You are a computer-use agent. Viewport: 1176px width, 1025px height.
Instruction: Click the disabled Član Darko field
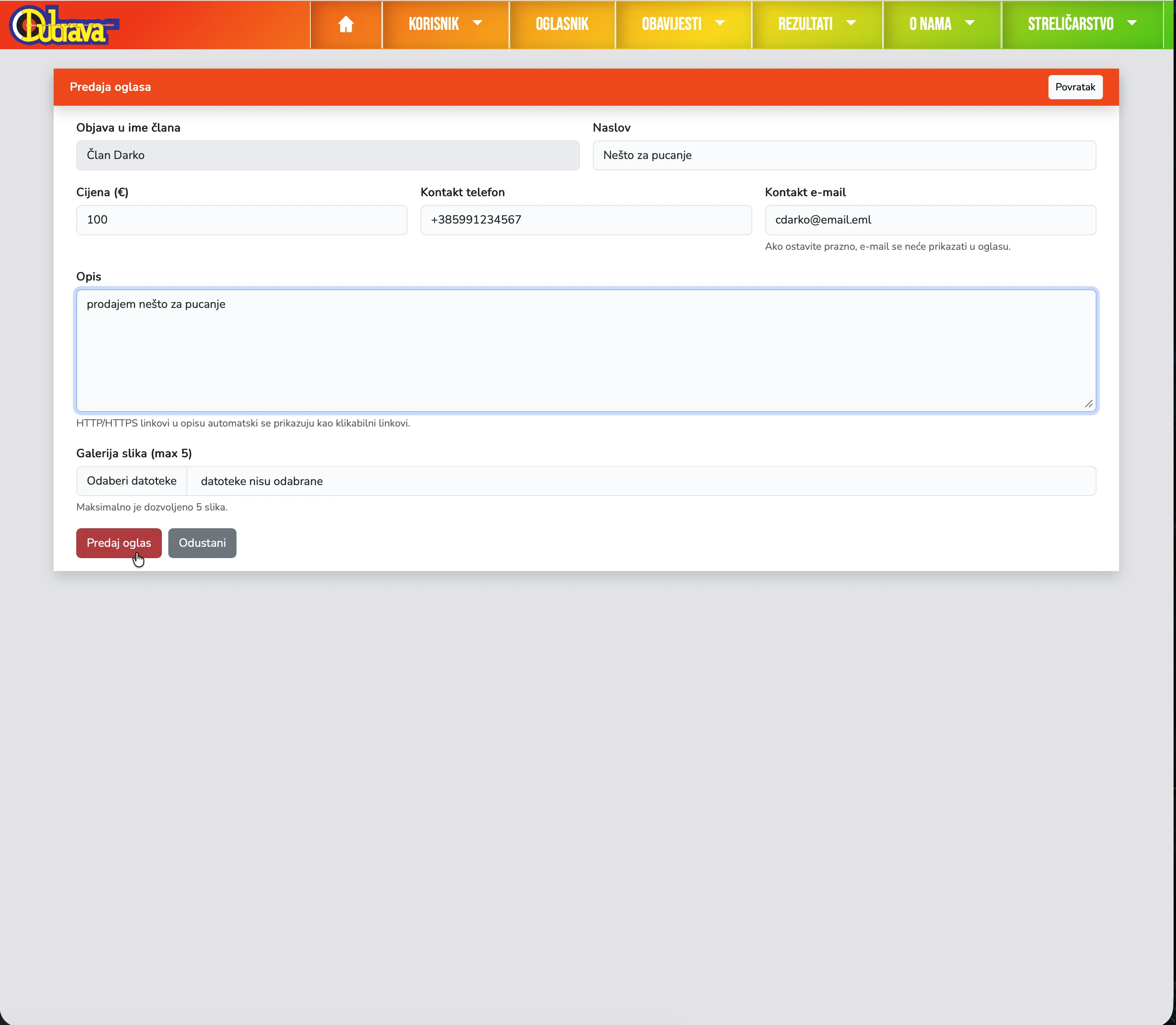[x=327, y=155]
